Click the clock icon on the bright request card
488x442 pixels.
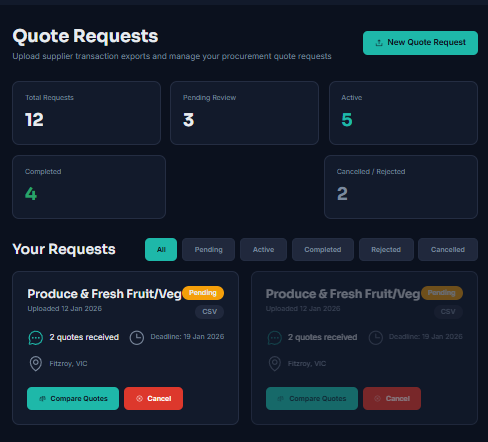(x=137, y=338)
